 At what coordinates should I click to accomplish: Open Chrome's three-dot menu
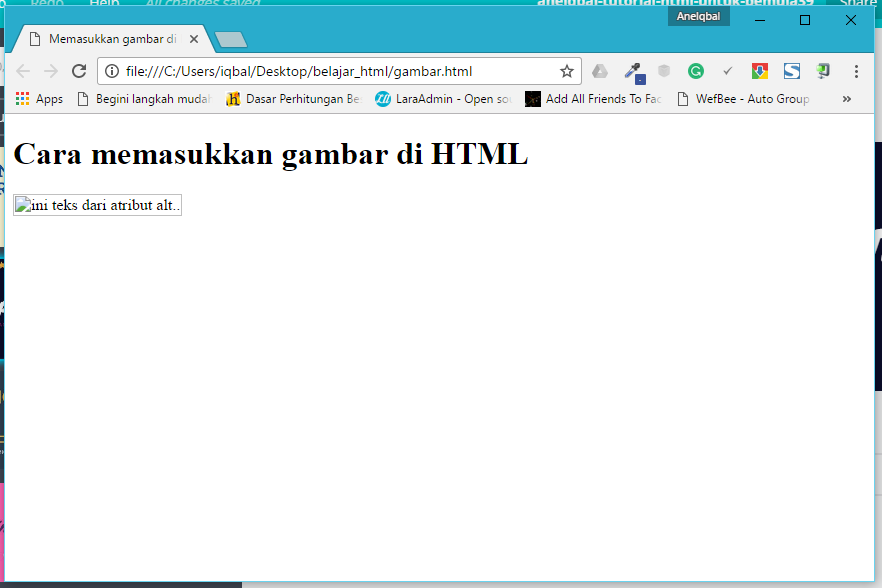[x=856, y=71]
